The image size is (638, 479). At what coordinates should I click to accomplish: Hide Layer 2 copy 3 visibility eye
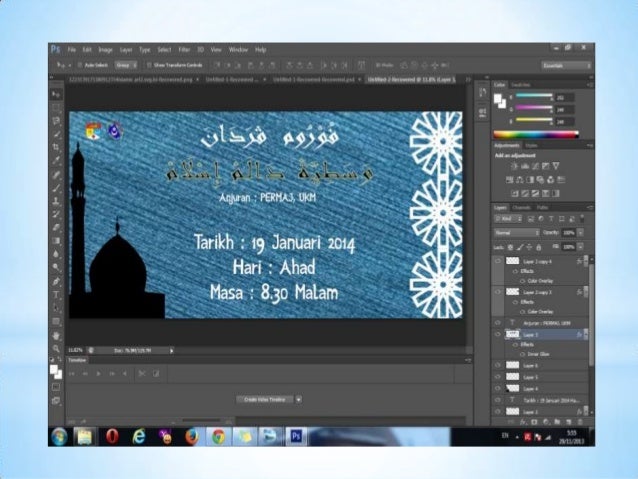[498, 292]
